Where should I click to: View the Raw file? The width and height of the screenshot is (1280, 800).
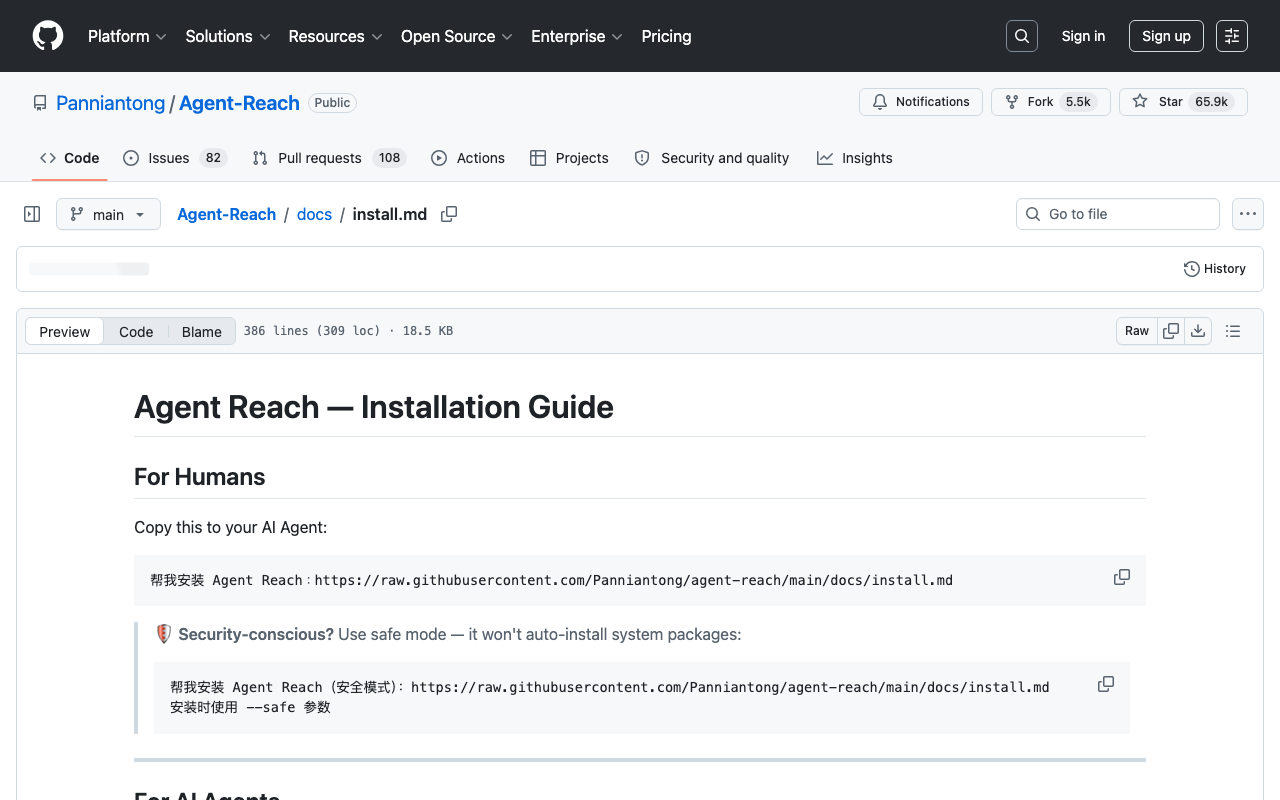coord(1137,331)
